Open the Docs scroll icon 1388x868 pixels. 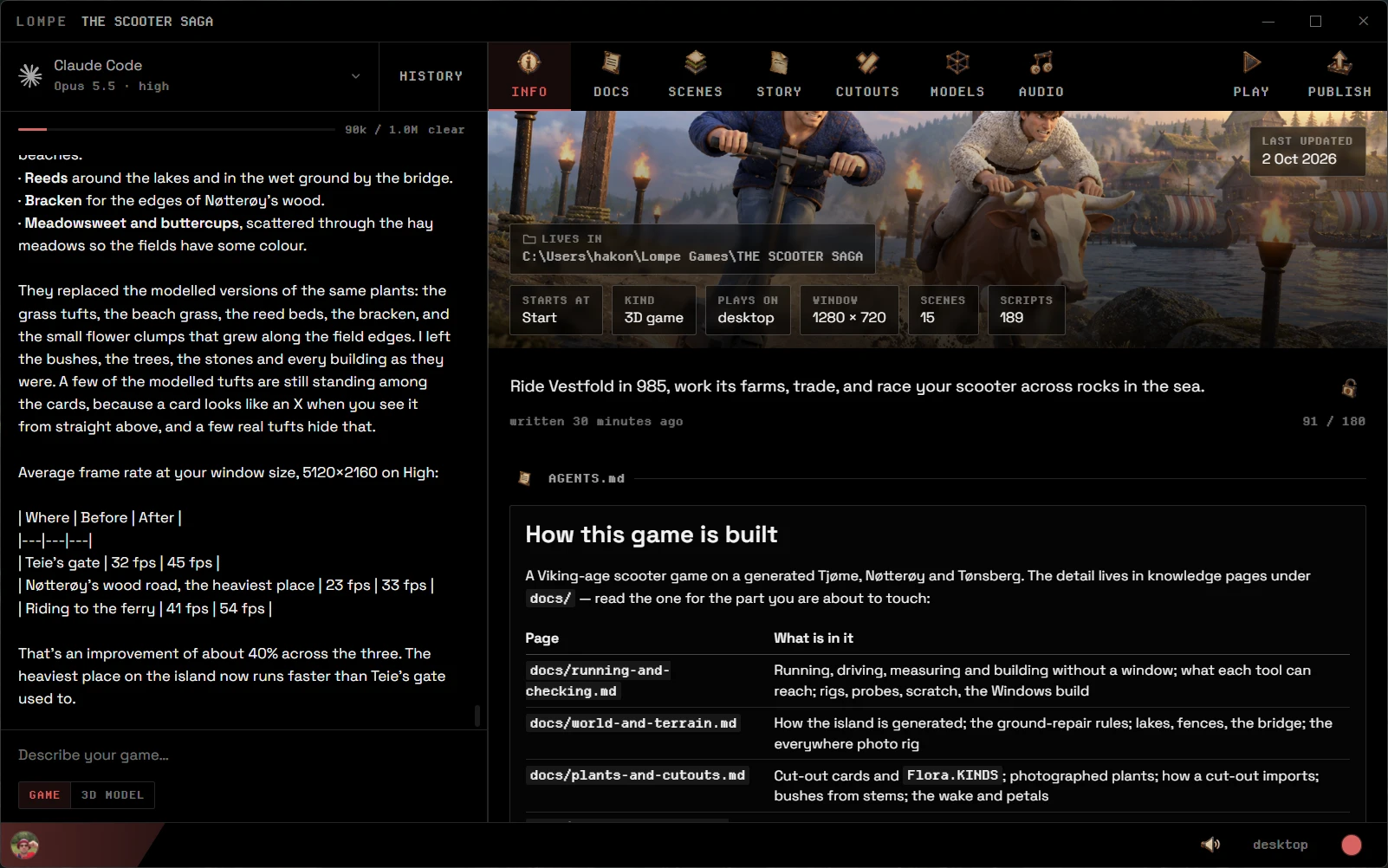pos(611,62)
